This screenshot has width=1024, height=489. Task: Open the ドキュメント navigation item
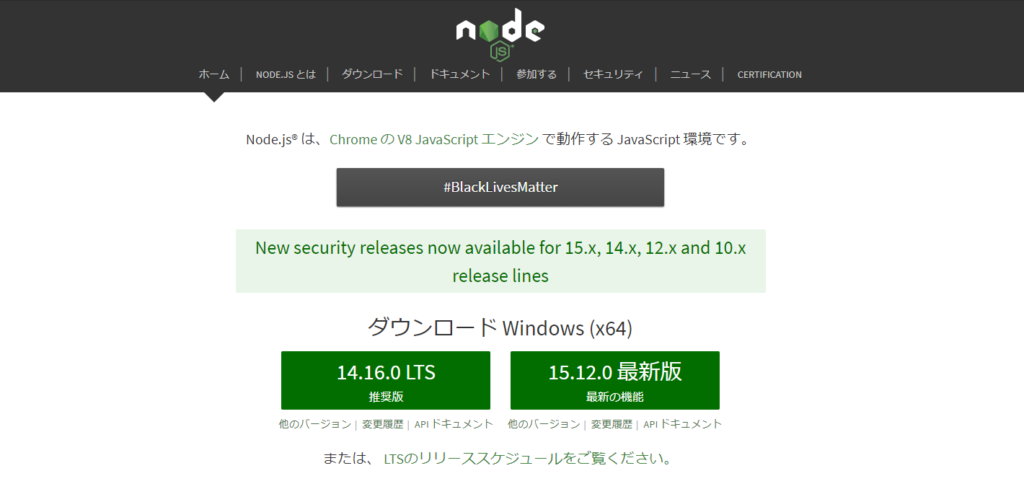[x=459, y=74]
